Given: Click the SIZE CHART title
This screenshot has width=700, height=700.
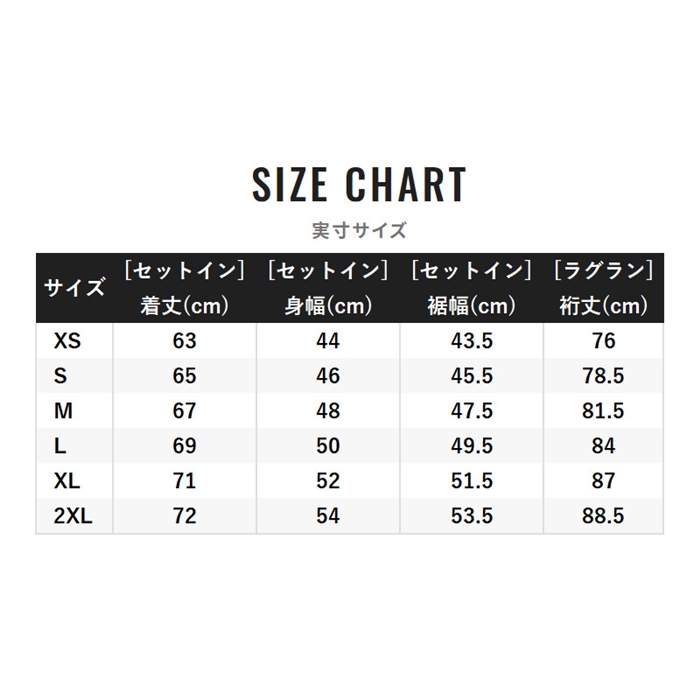Looking at the screenshot, I should click(x=359, y=185).
